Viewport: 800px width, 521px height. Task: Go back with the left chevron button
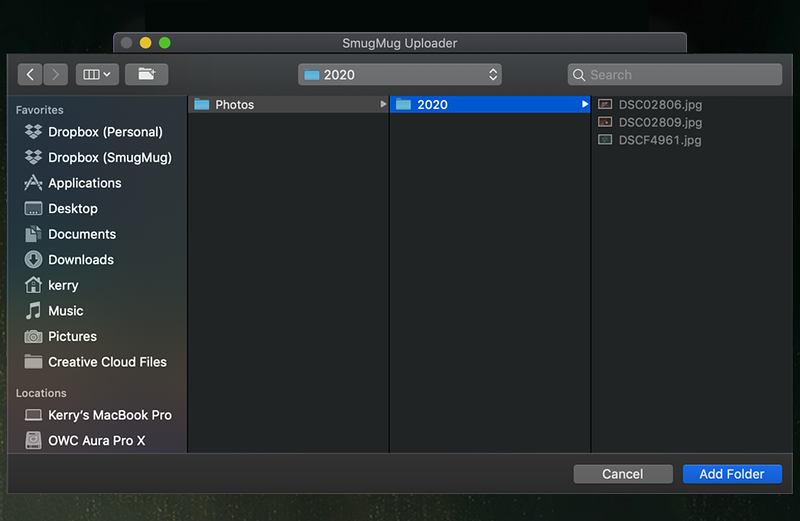(x=30, y=75)
